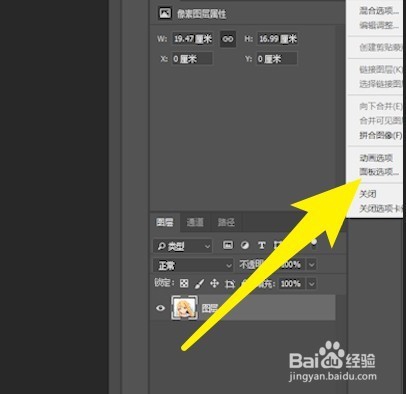Hide the 图层 layer with eye icon
The image size is (406, 394).
[160, 308]
